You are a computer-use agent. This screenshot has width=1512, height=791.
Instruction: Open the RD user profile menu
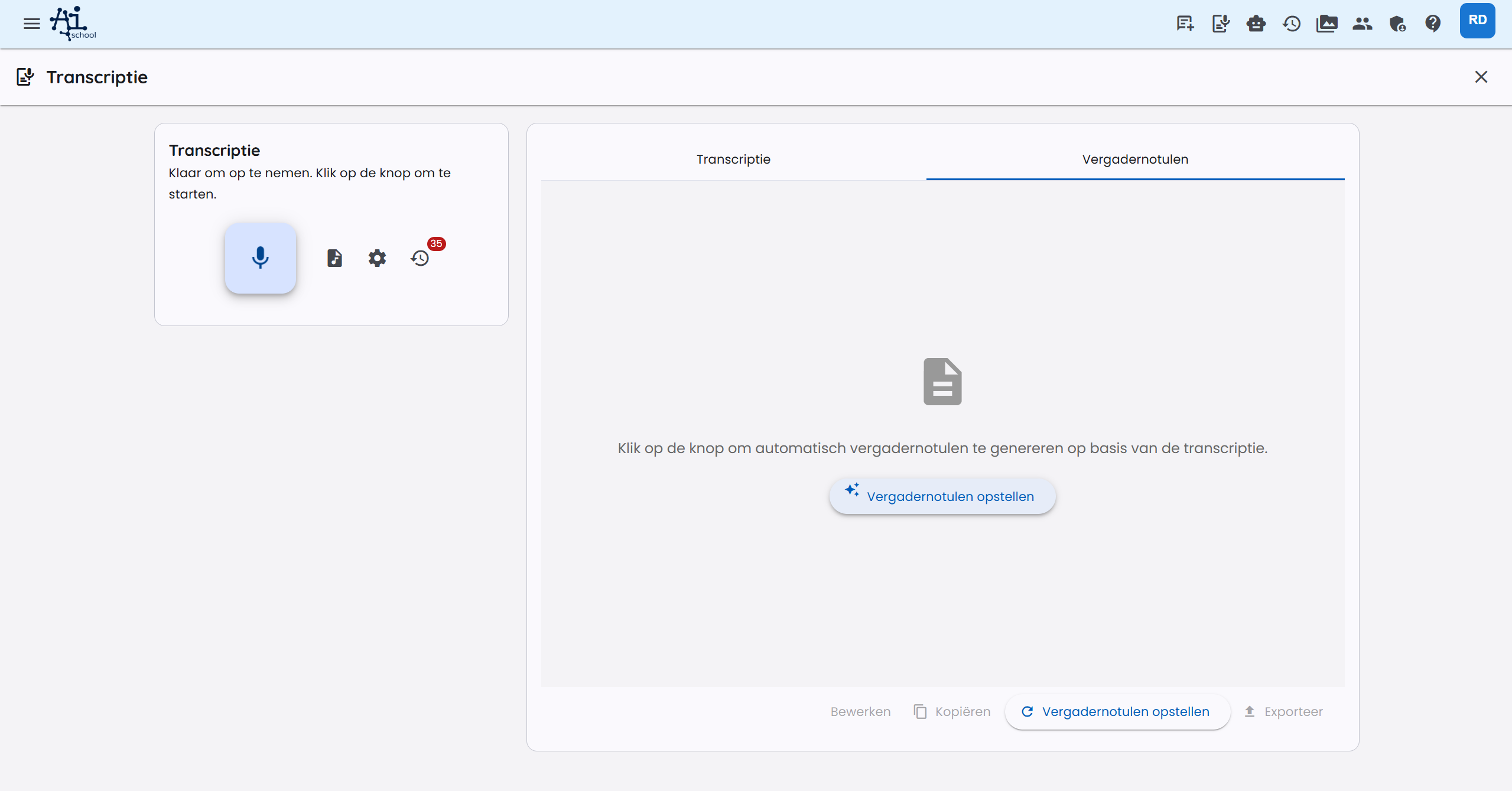[1477, 21]
